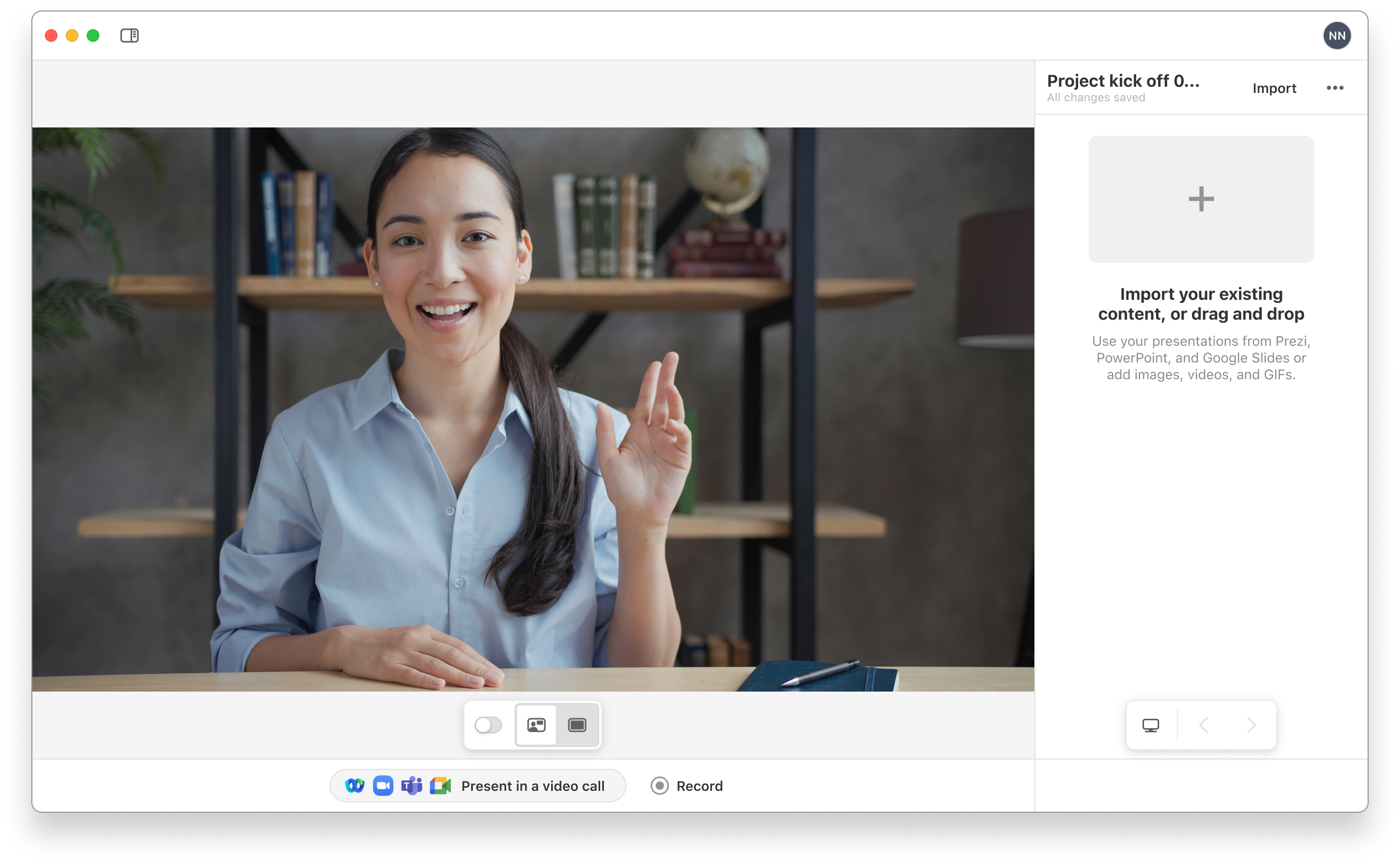
Task: Select full-screen content view layout icon
Action: 577,725
